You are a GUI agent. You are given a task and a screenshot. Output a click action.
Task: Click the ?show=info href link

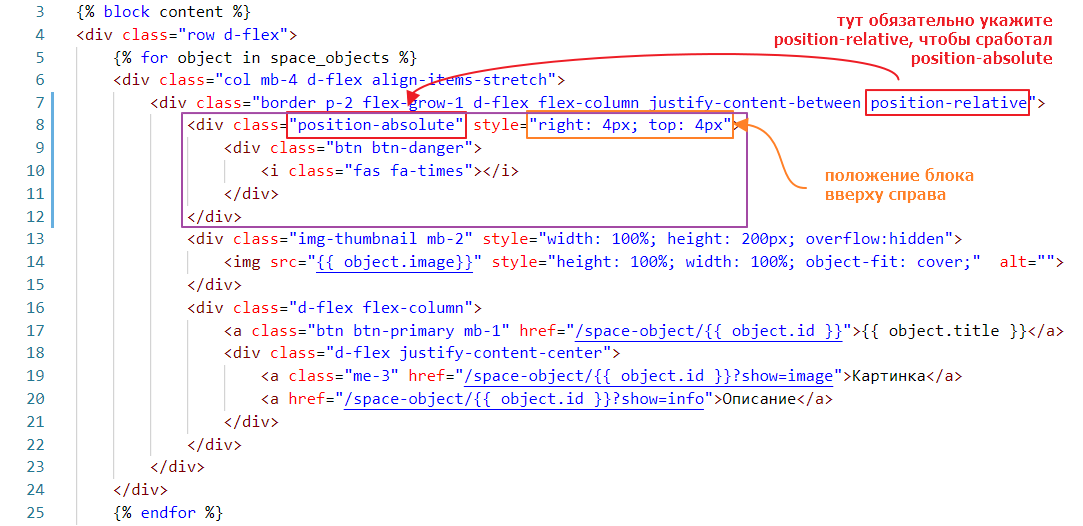[x=527, y=399]
